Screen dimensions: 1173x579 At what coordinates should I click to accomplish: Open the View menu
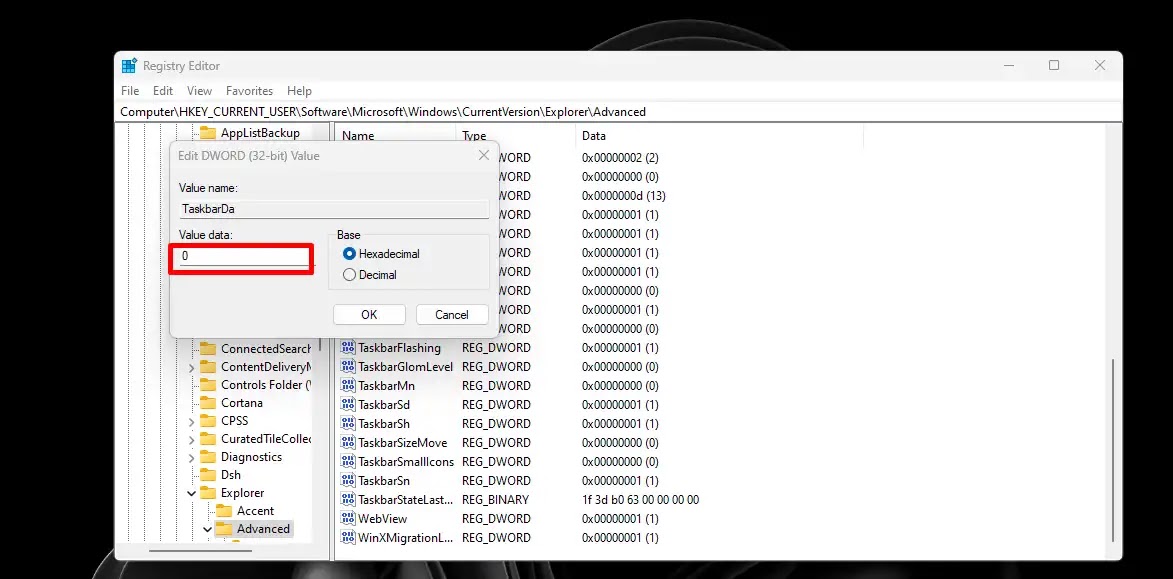200,91
